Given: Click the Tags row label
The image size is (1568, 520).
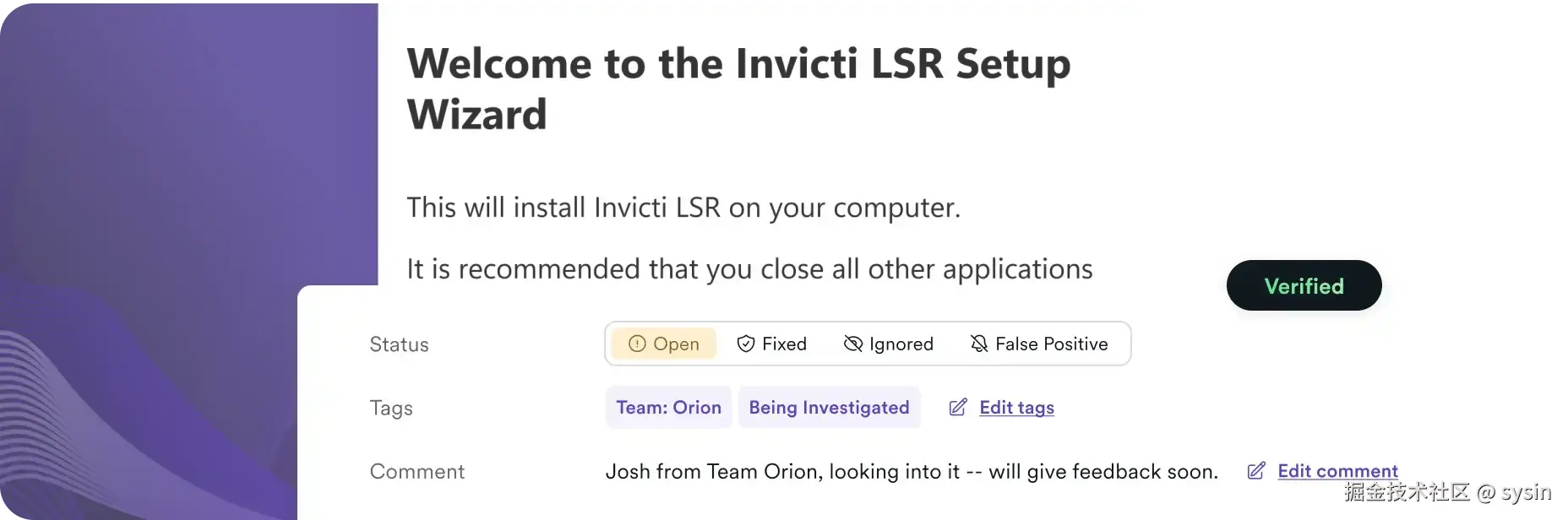Looking at the screenshot, I should coord(391,408).
